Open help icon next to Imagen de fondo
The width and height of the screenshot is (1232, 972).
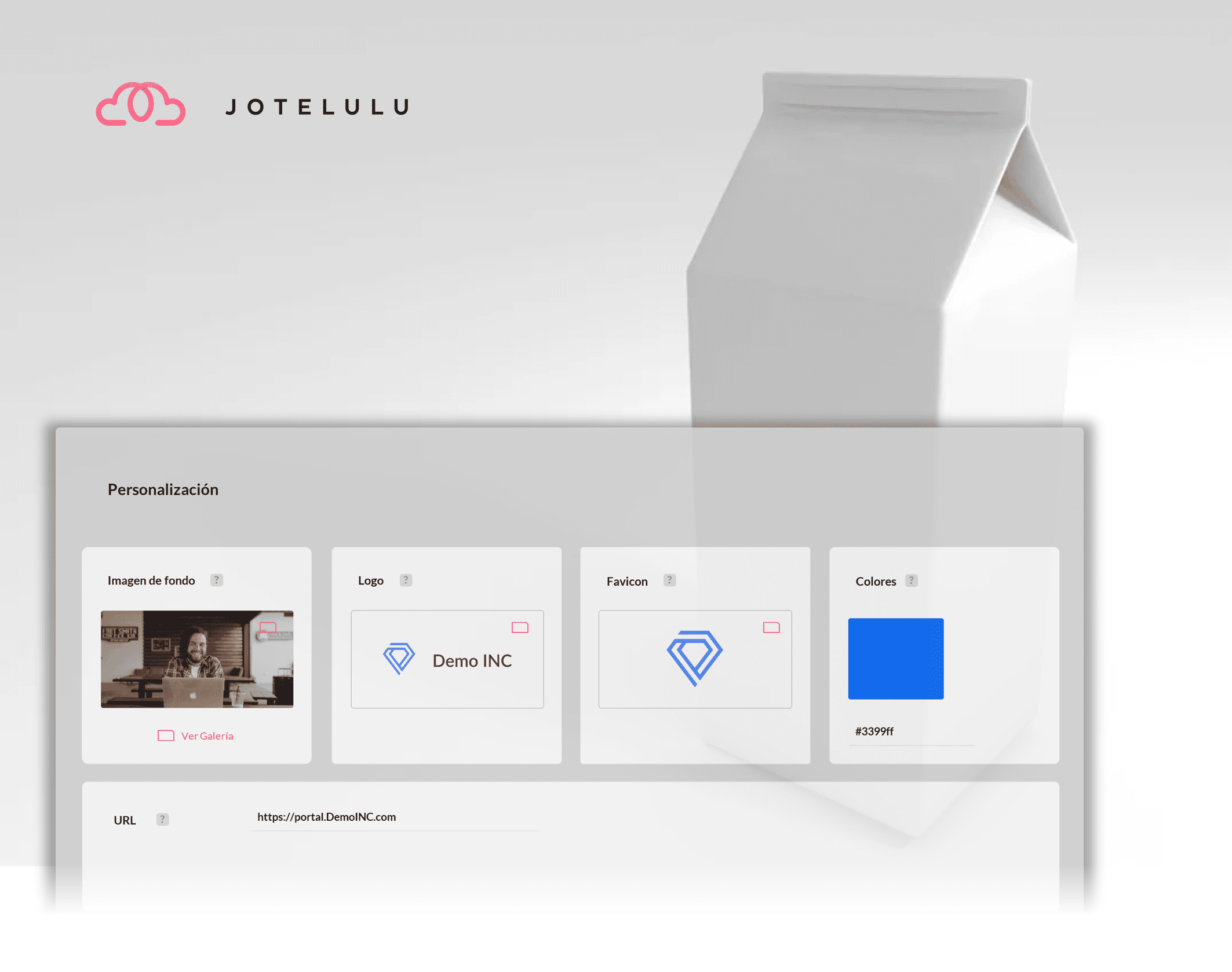(217, 580)
